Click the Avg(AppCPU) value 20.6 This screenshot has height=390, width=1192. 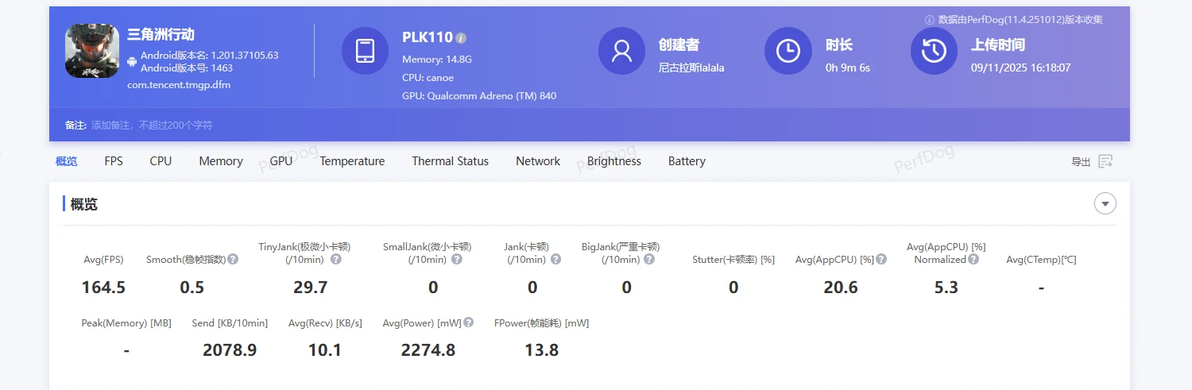(841, 287)
